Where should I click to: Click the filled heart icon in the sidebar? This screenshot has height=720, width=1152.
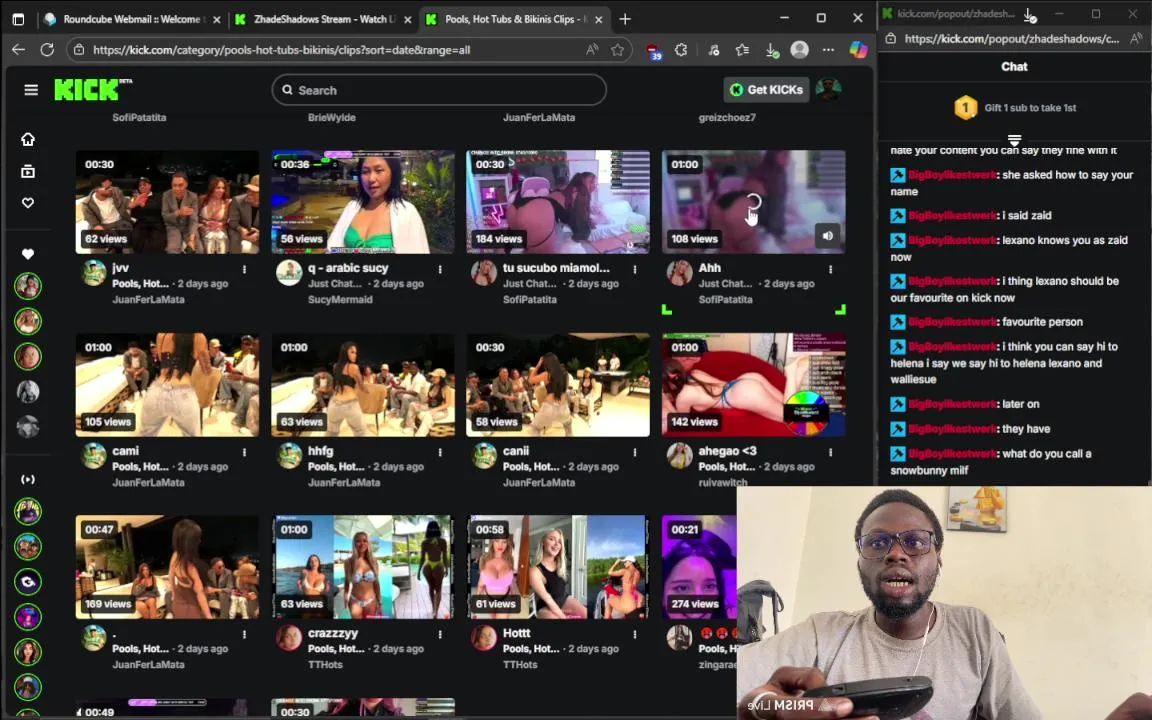click(28, 253)
